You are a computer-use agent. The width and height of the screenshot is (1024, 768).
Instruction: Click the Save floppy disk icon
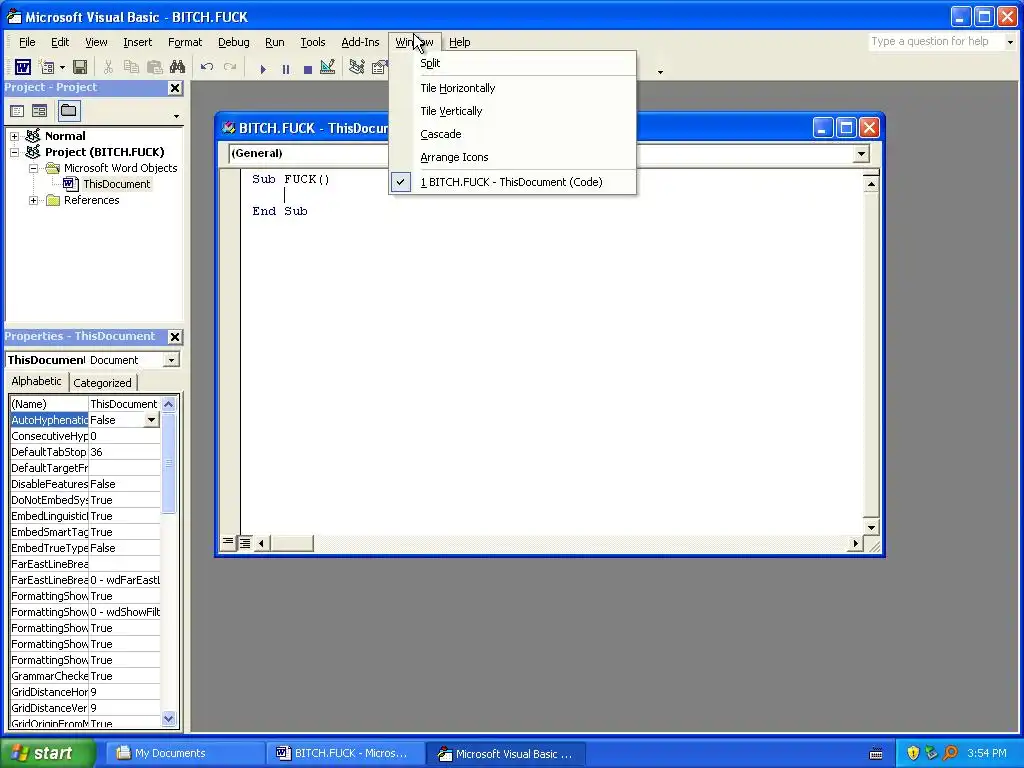click(80, 67)
